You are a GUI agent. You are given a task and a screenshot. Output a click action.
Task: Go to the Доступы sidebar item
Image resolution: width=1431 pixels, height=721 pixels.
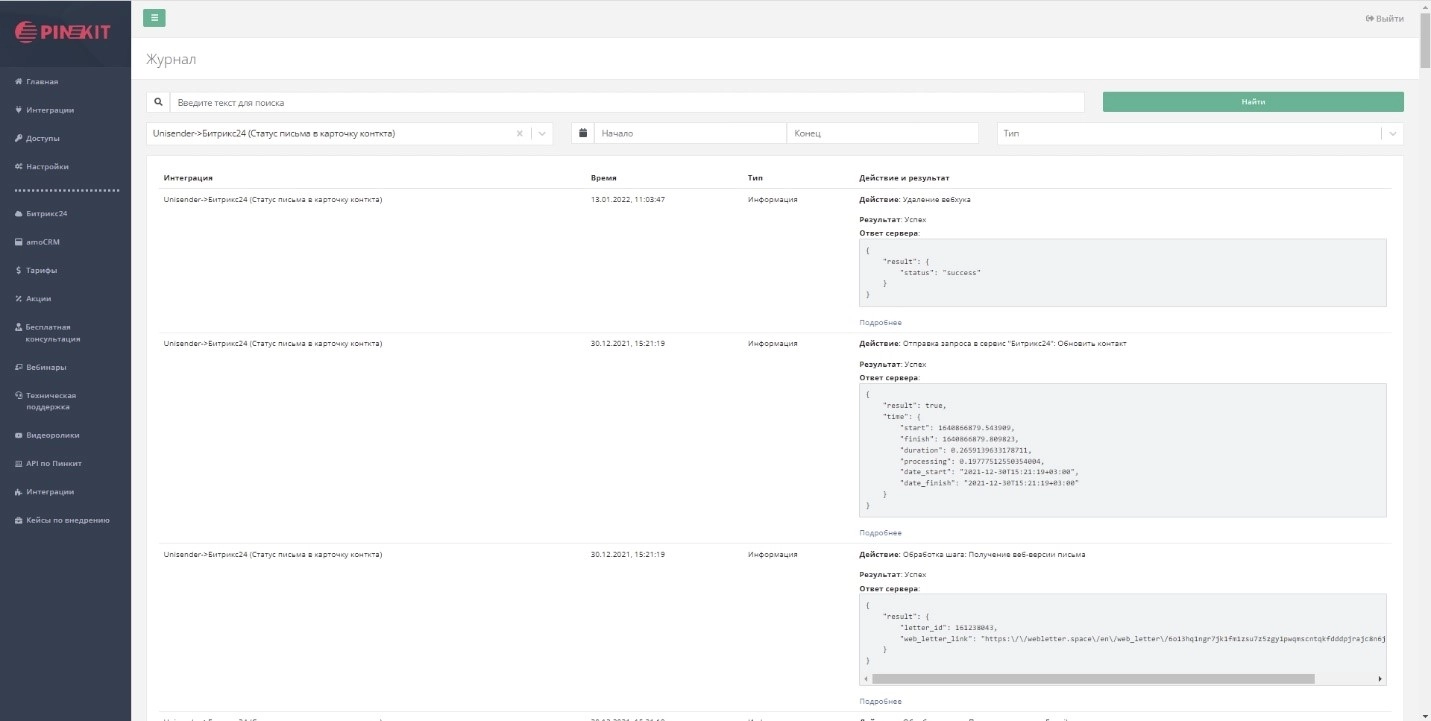(43, 138)
